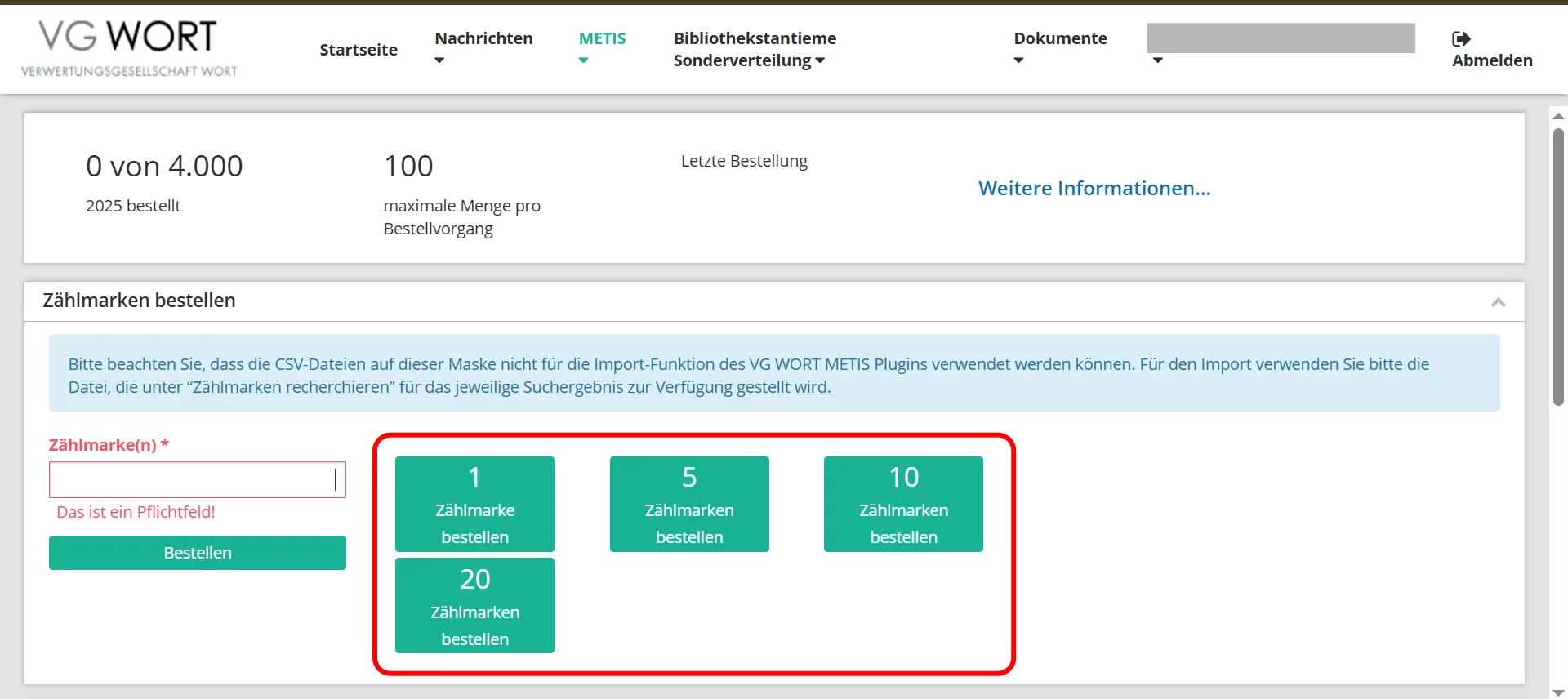Open the Weitere Informationen link
Viewport: 1568px width, 699px height.
[x=1094, y=188]
